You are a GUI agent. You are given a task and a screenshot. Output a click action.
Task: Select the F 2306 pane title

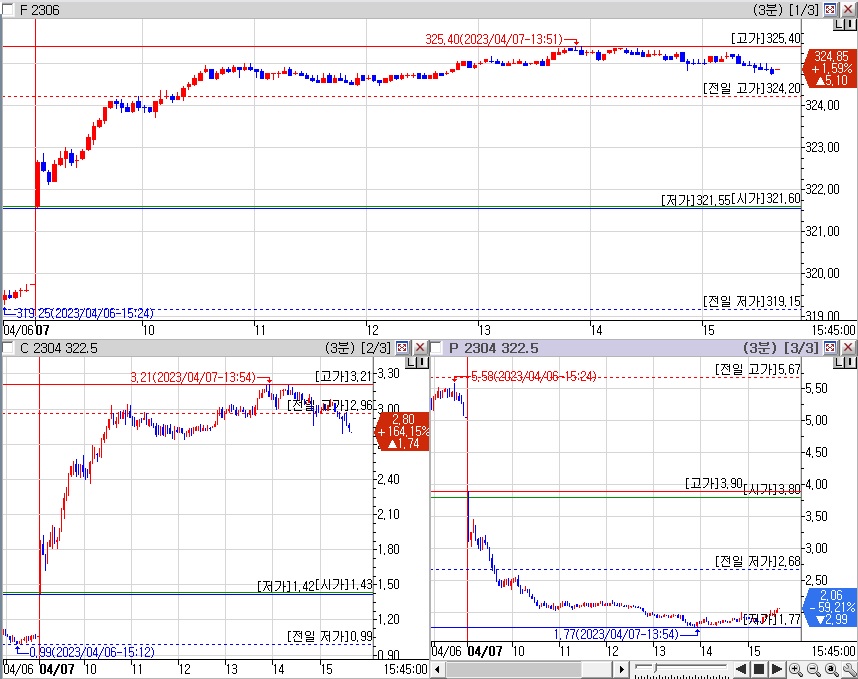point(39,10)
